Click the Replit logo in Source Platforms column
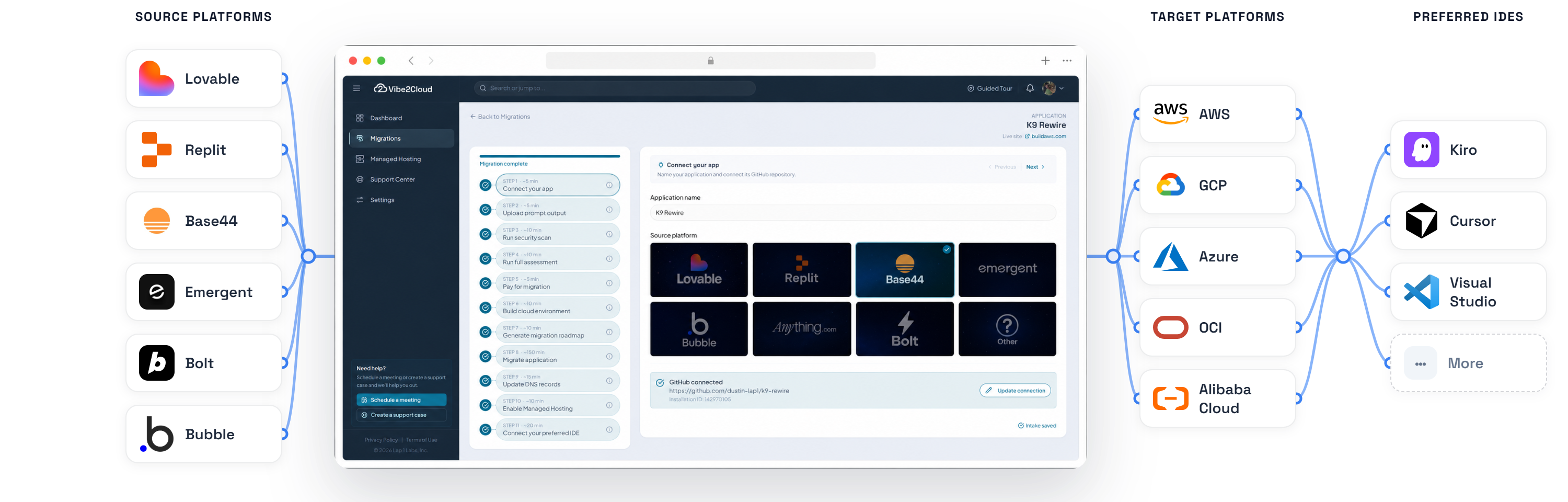The image size is (1568, 502). pos(156,150)
